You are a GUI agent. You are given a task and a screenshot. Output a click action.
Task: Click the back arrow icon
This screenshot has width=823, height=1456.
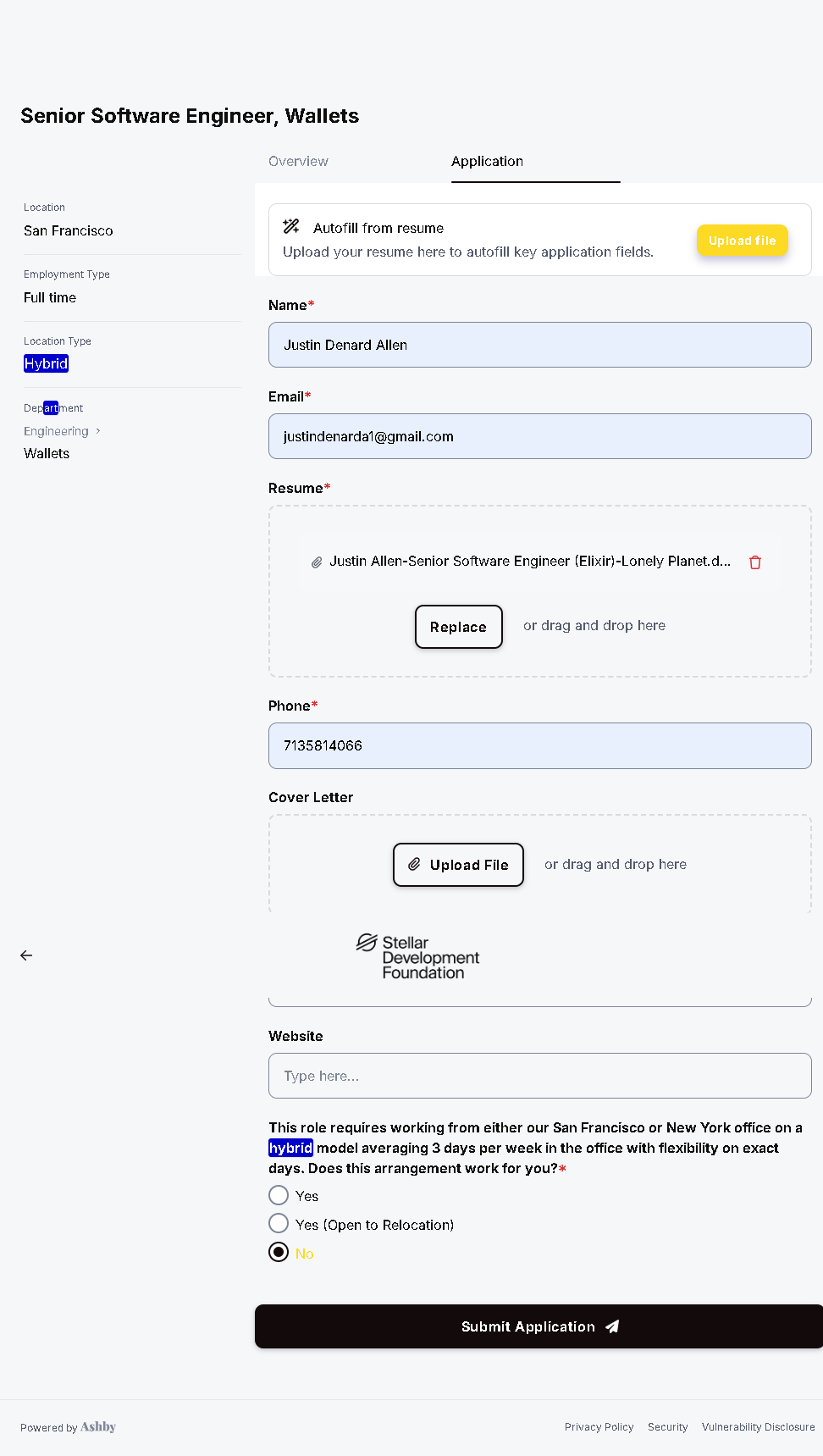(26, 955)
